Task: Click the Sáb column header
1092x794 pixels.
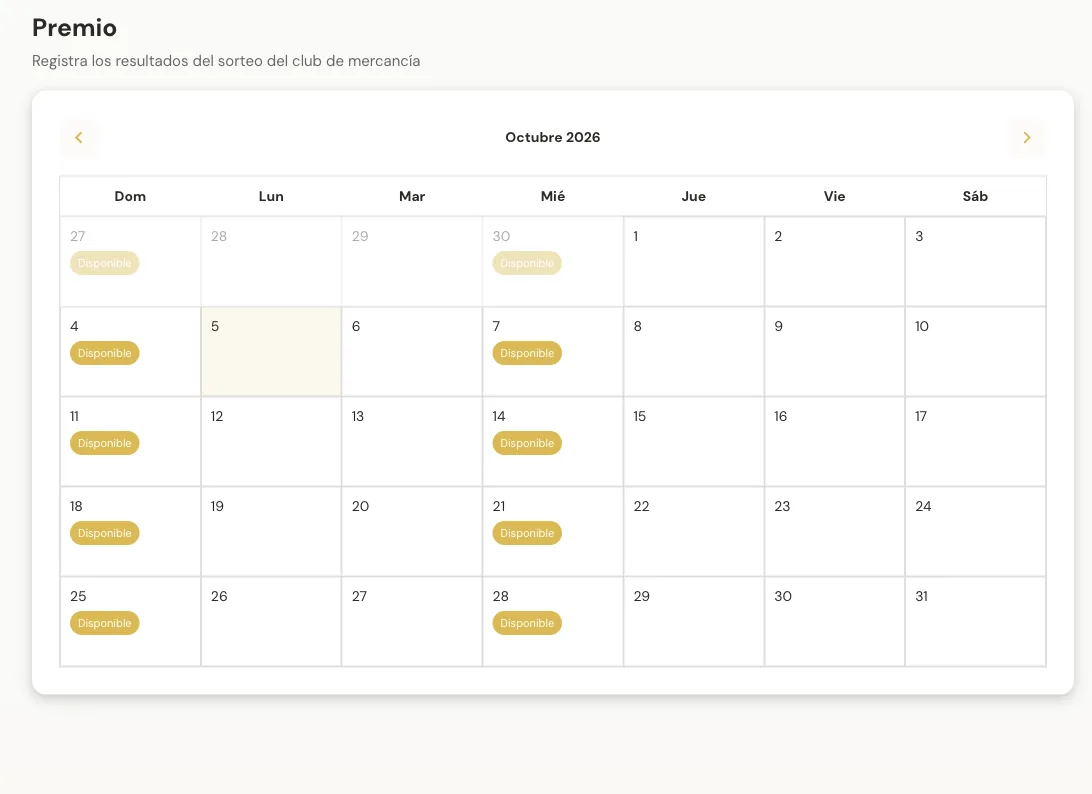Action: tap(975, 196)
